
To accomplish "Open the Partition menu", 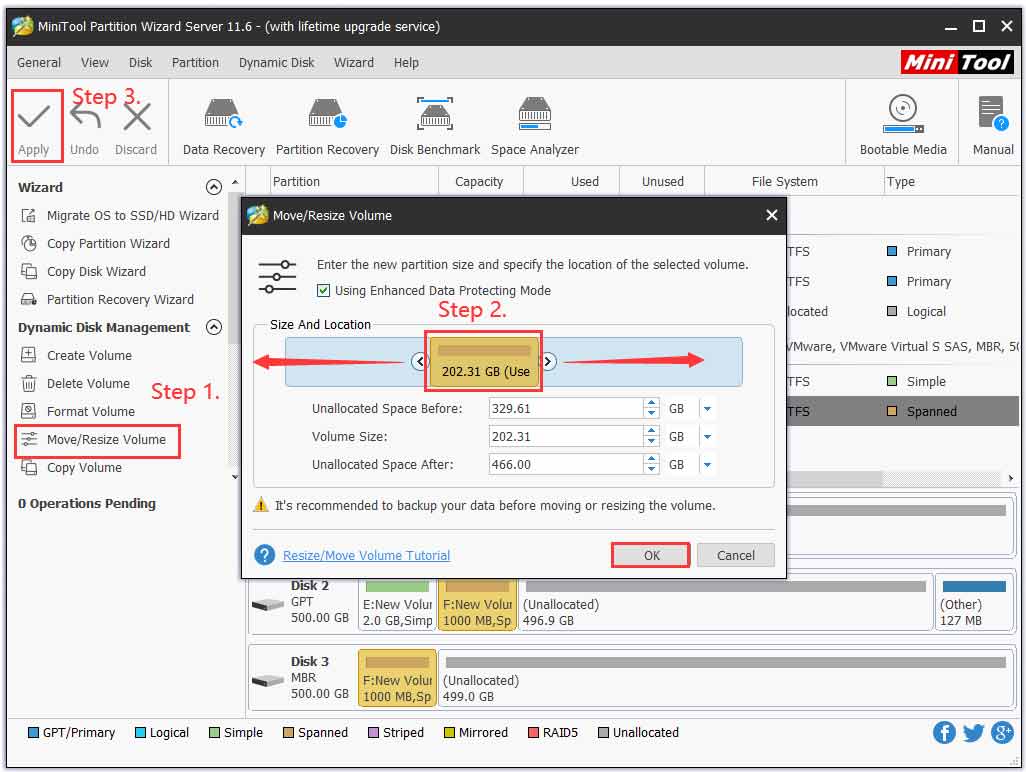I will tap(195, 63).
